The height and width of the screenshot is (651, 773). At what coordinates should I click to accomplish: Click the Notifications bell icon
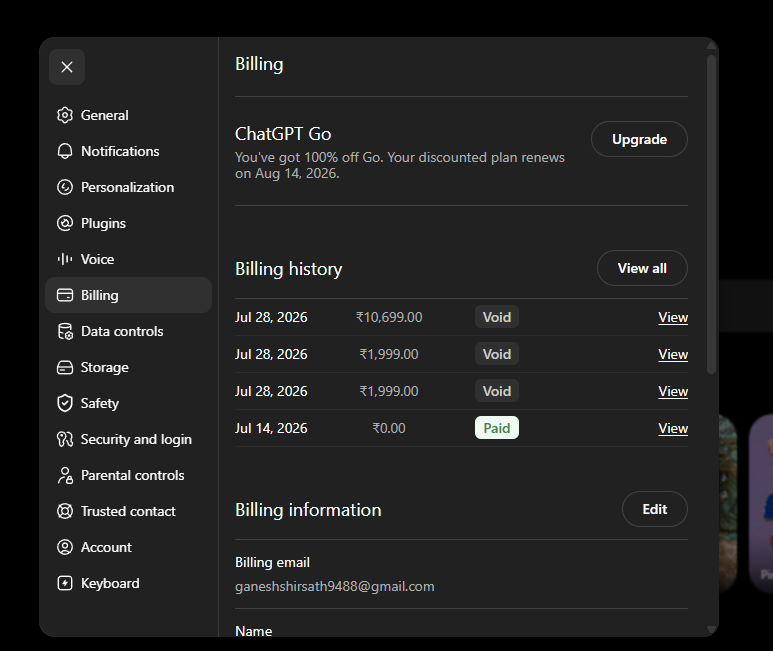pos(65,151)
